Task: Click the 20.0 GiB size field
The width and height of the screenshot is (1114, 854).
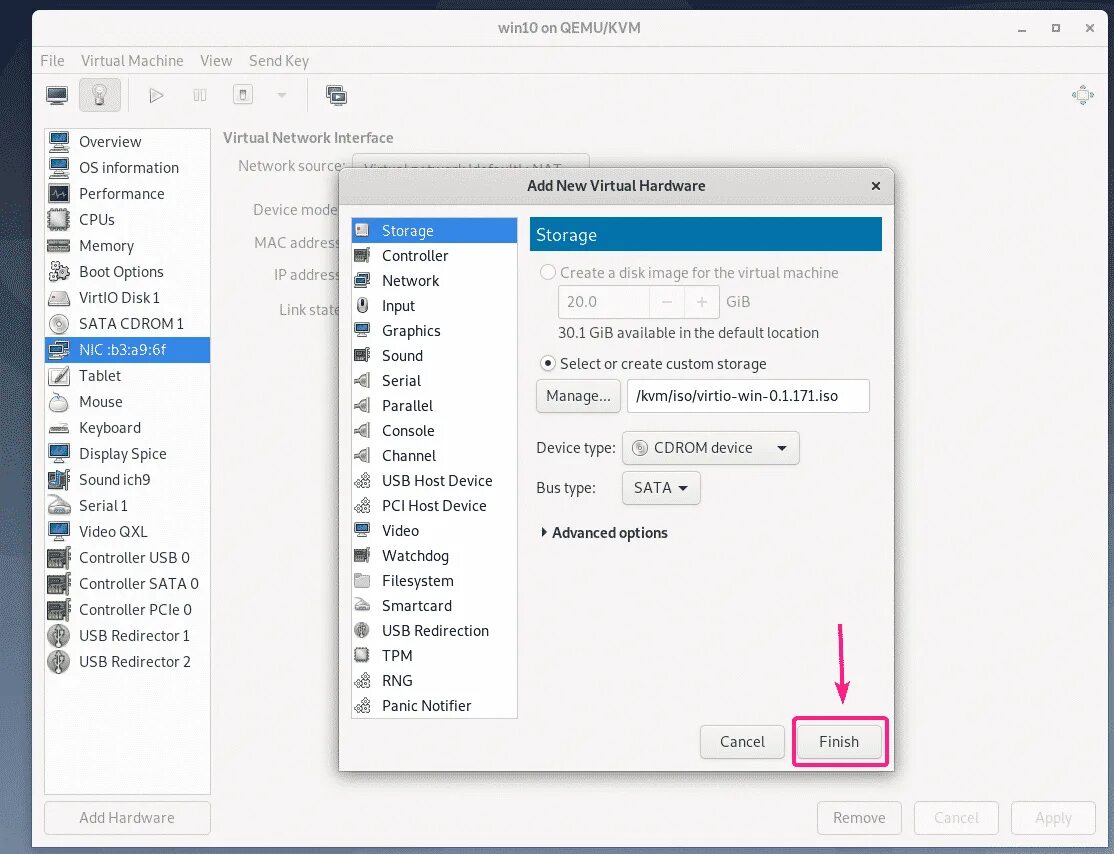Action: (604, 302)
